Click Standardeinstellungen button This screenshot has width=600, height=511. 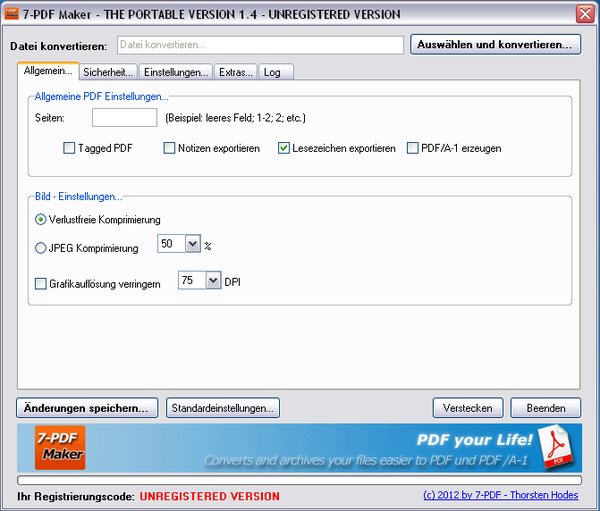223,408
